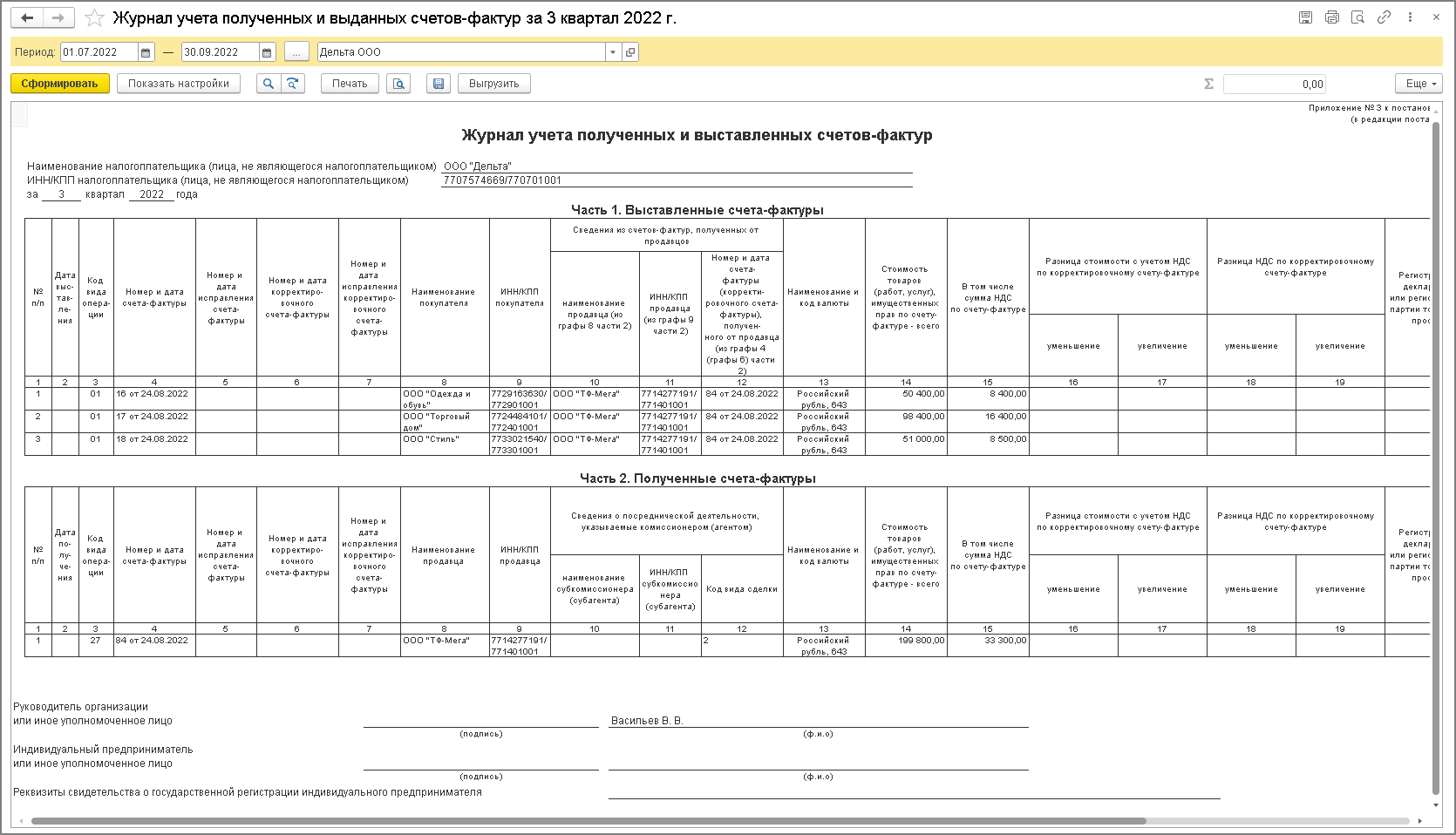
Task: Select the amount cell 50 400,00
Action: click(x=906, y=399)
